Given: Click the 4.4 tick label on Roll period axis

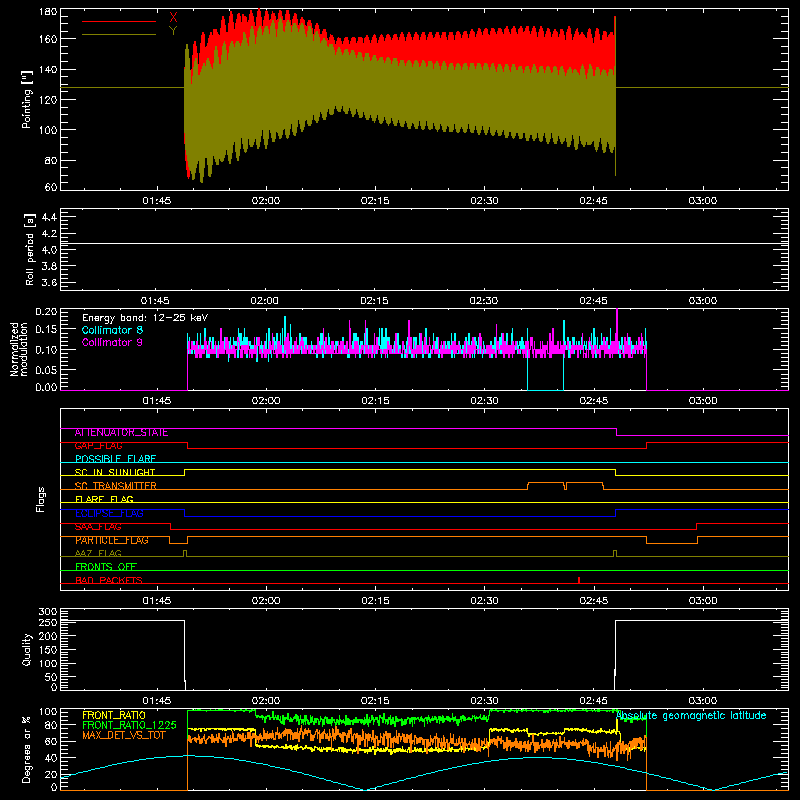Looking at the screenshot, I should coord(49,217).
